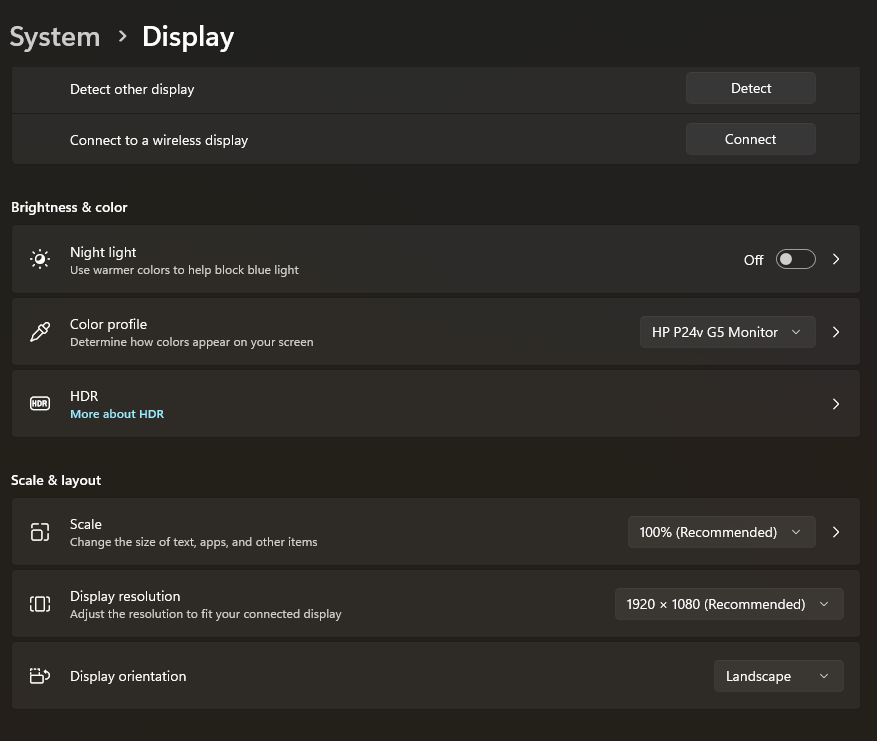Click the Night light sun icon

[40, 259]
